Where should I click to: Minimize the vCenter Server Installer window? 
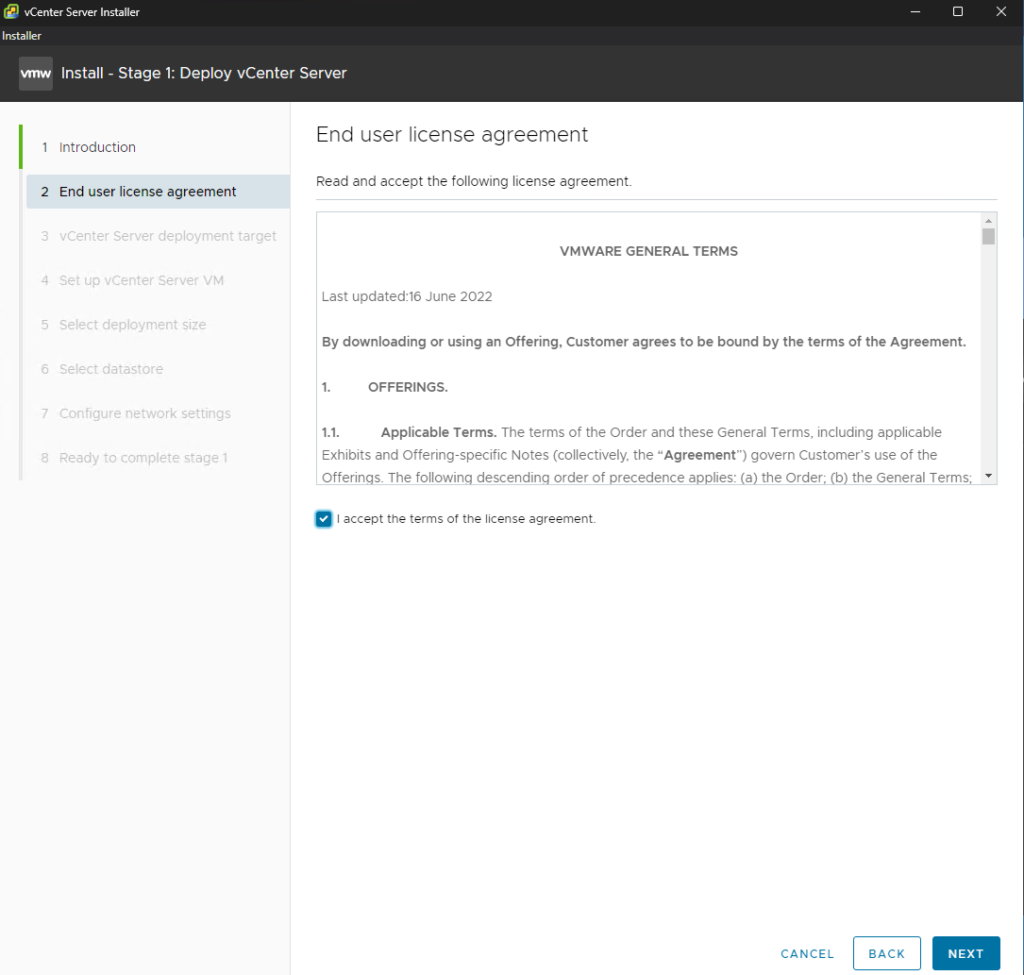click(x=914, y=12)
